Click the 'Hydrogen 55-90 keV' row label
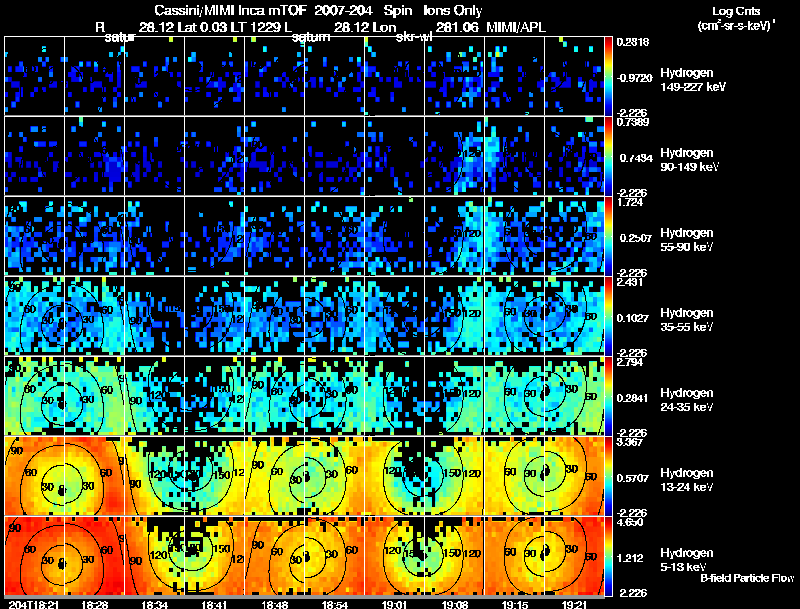The image size is (800, 609). pyautogui.click(x=687, y=240)
